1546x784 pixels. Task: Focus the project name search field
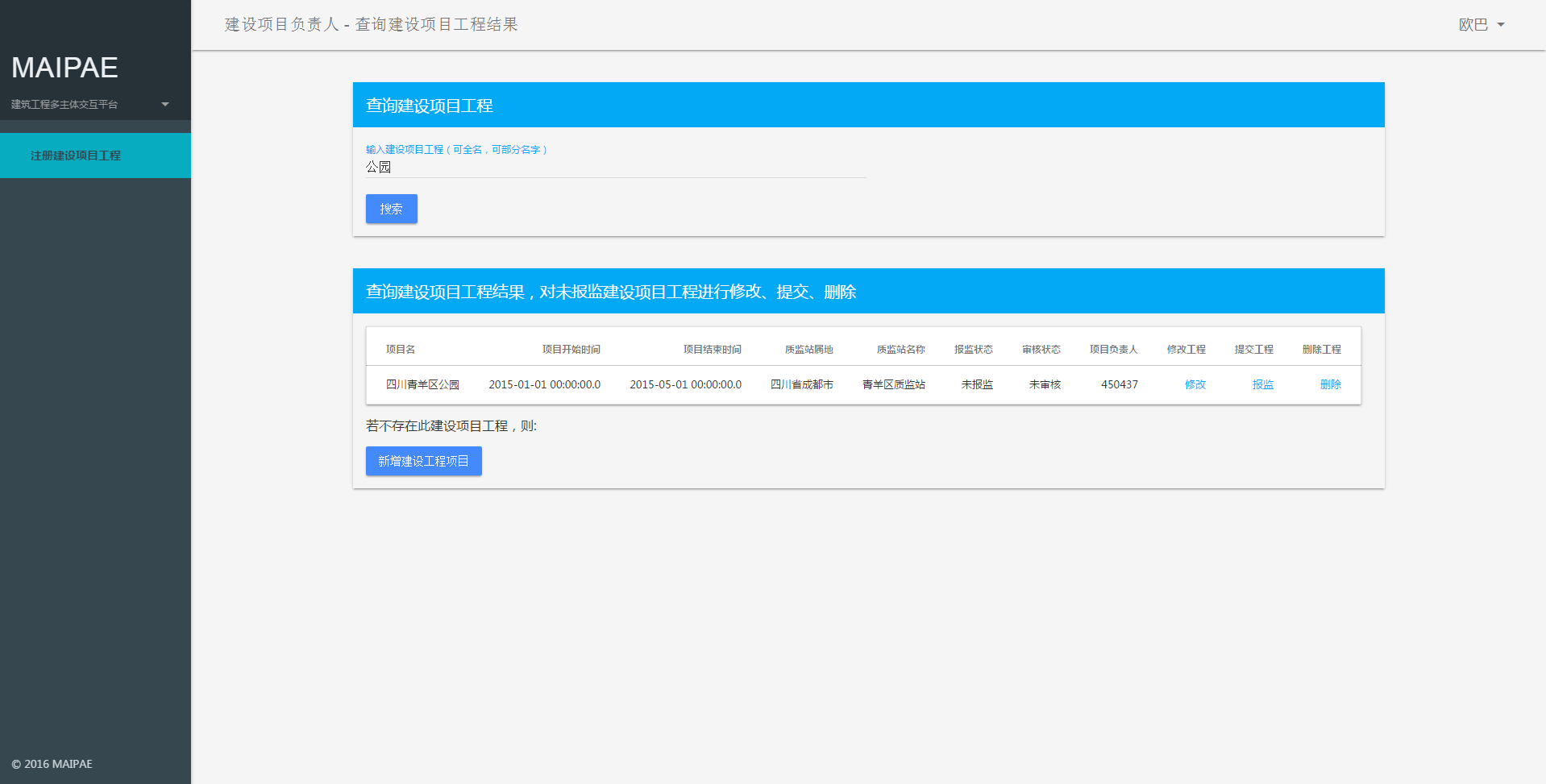[x=615, y=167]
